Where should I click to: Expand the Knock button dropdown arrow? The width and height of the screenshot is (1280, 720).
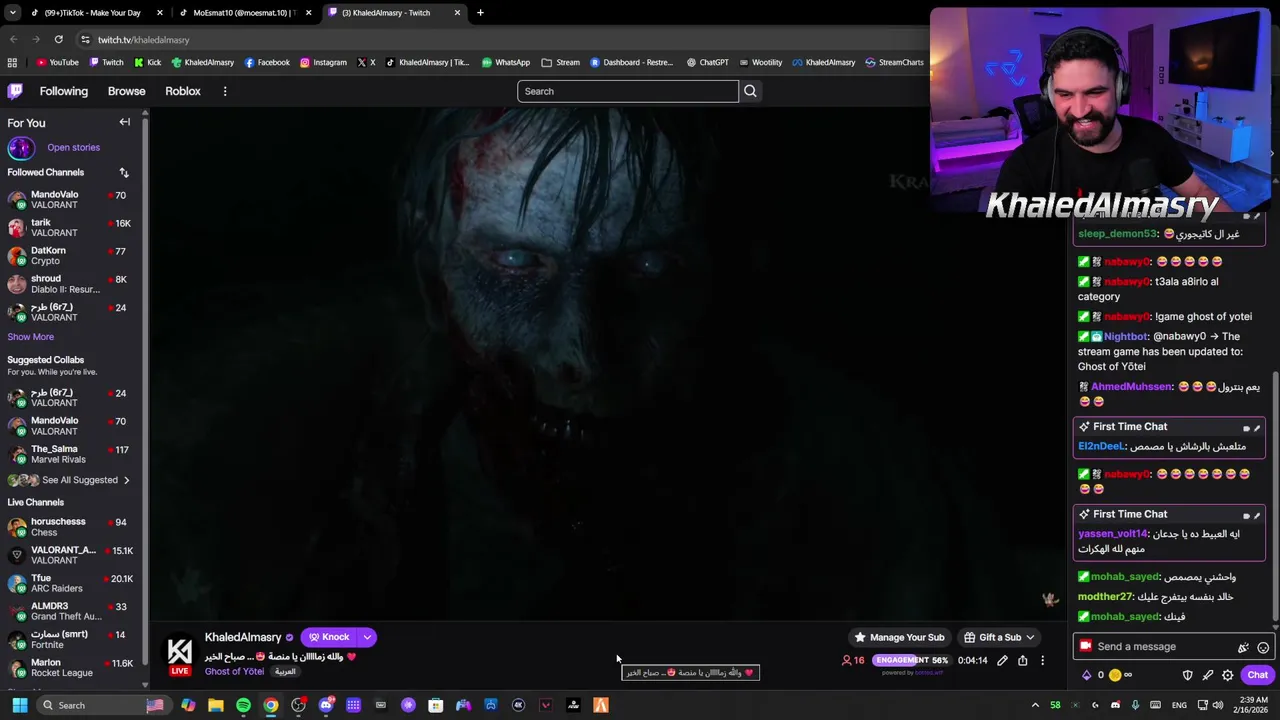click(367, 637)
